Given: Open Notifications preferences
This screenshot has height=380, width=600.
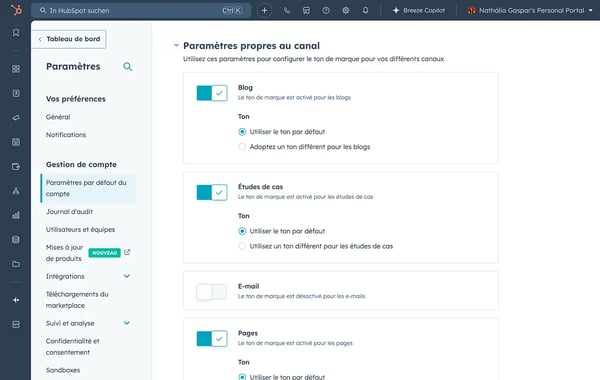Looking at the screenshot, I should pos(66,135).
